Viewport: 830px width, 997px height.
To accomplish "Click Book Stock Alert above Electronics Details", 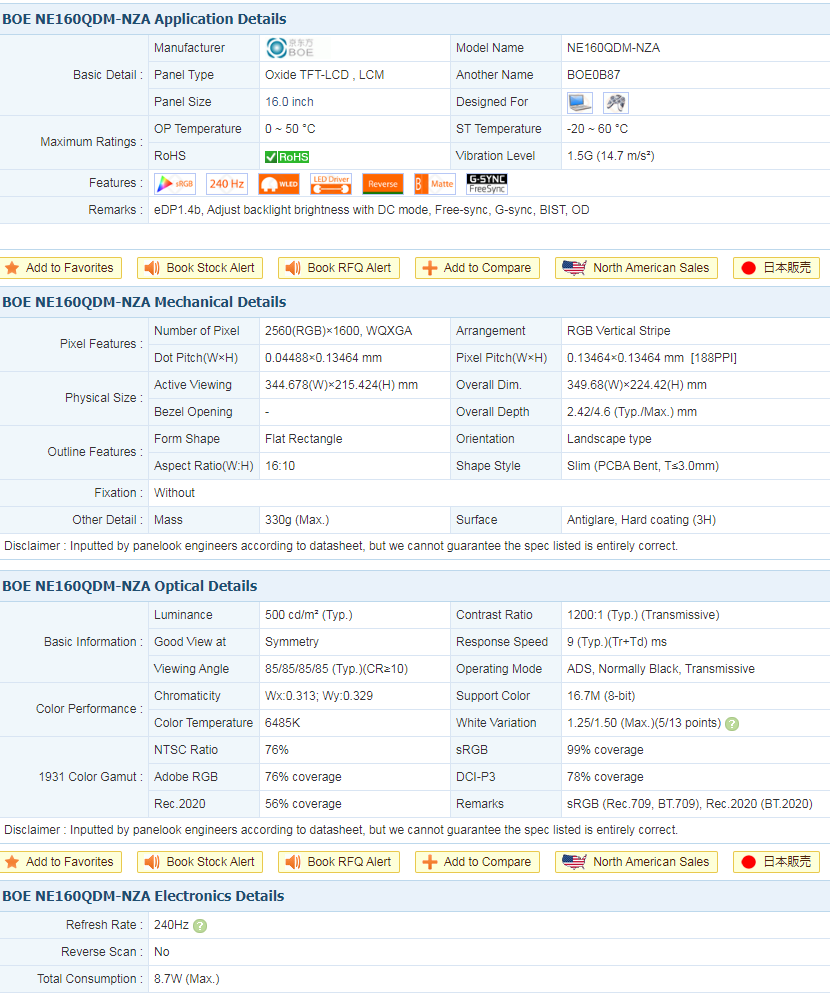I will click(x=200, y=862).
